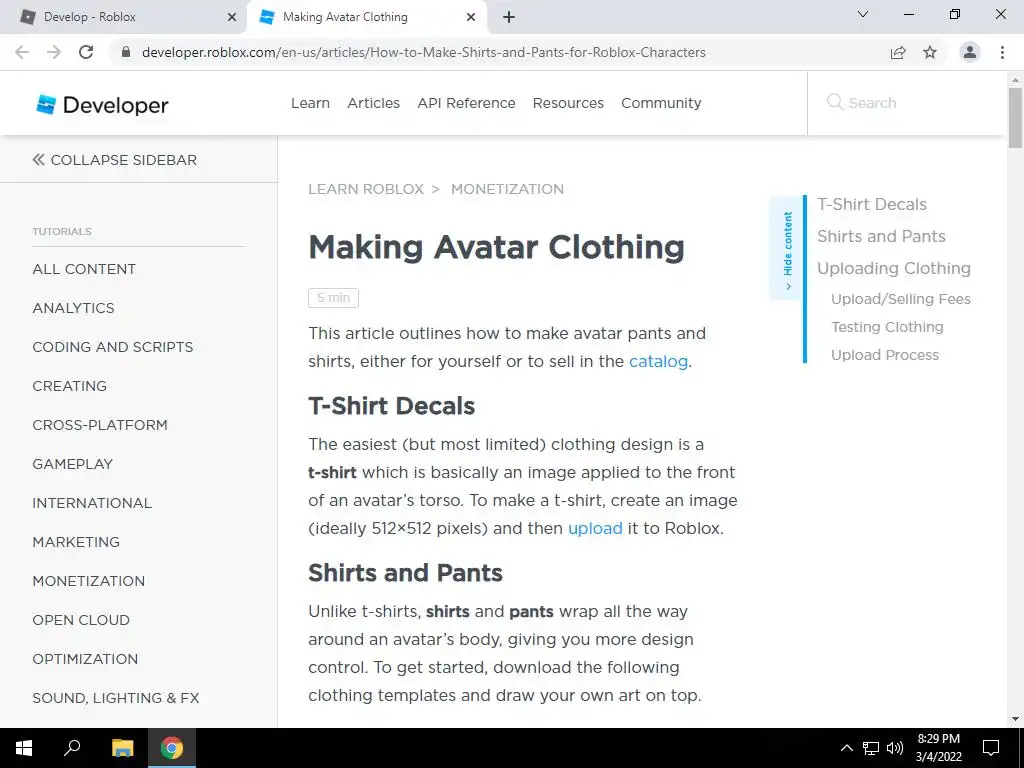Focus the Search input field

tap(908, 103)
